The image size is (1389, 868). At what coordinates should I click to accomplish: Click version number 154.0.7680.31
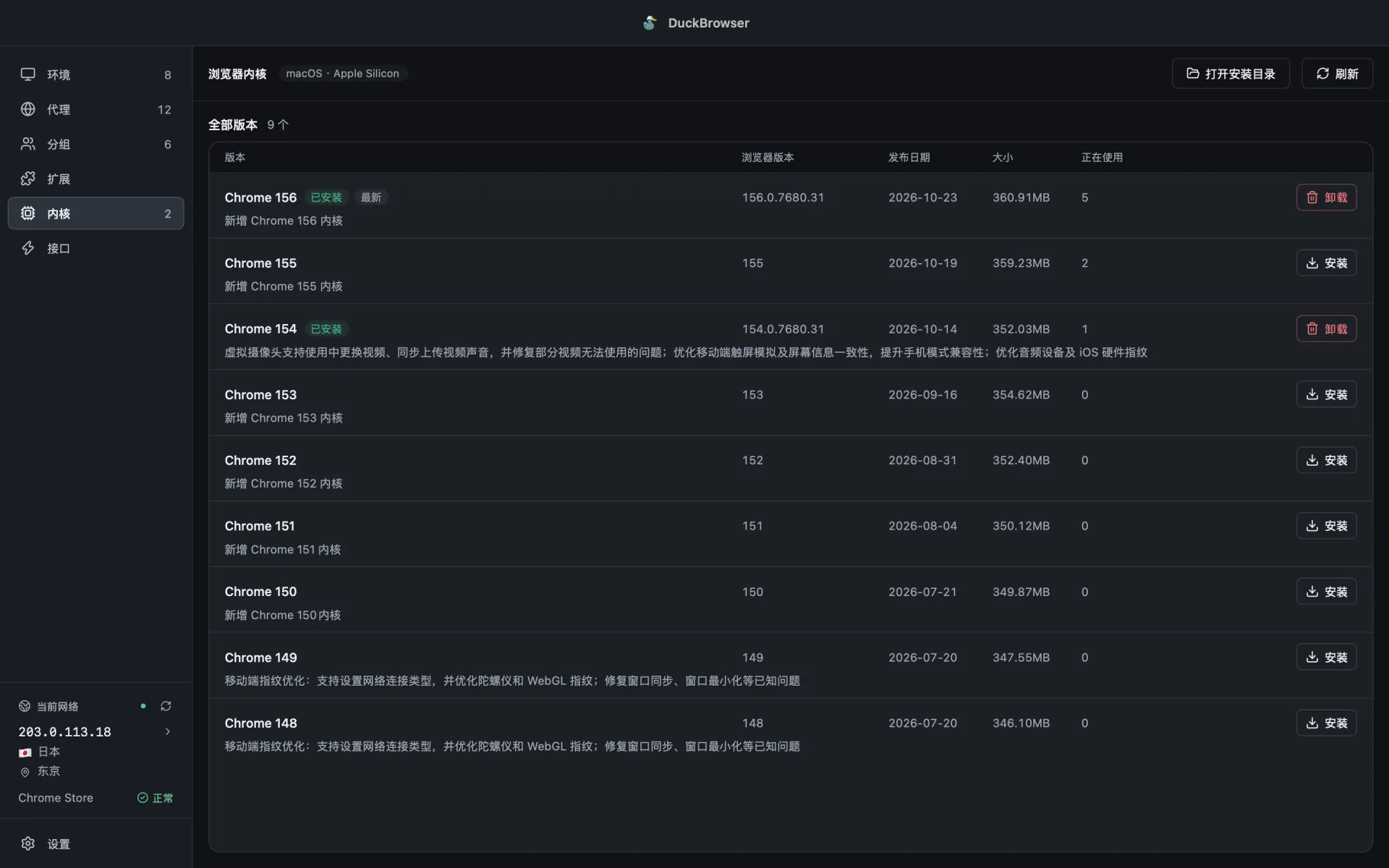(783, 329)
